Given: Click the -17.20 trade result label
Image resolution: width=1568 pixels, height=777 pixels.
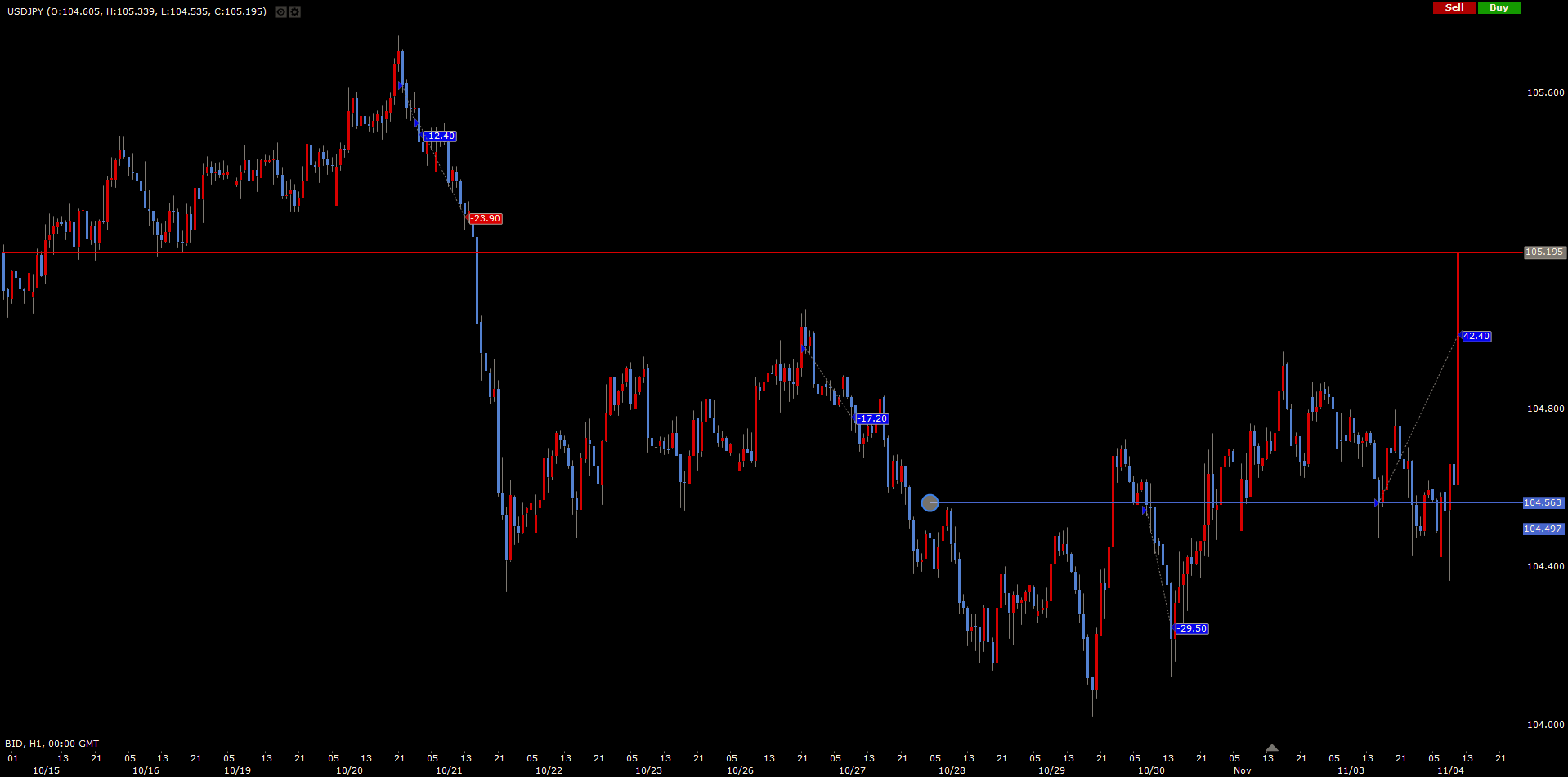Looking at the screenshot, I should pyautogui.click(x=871, y=419).
